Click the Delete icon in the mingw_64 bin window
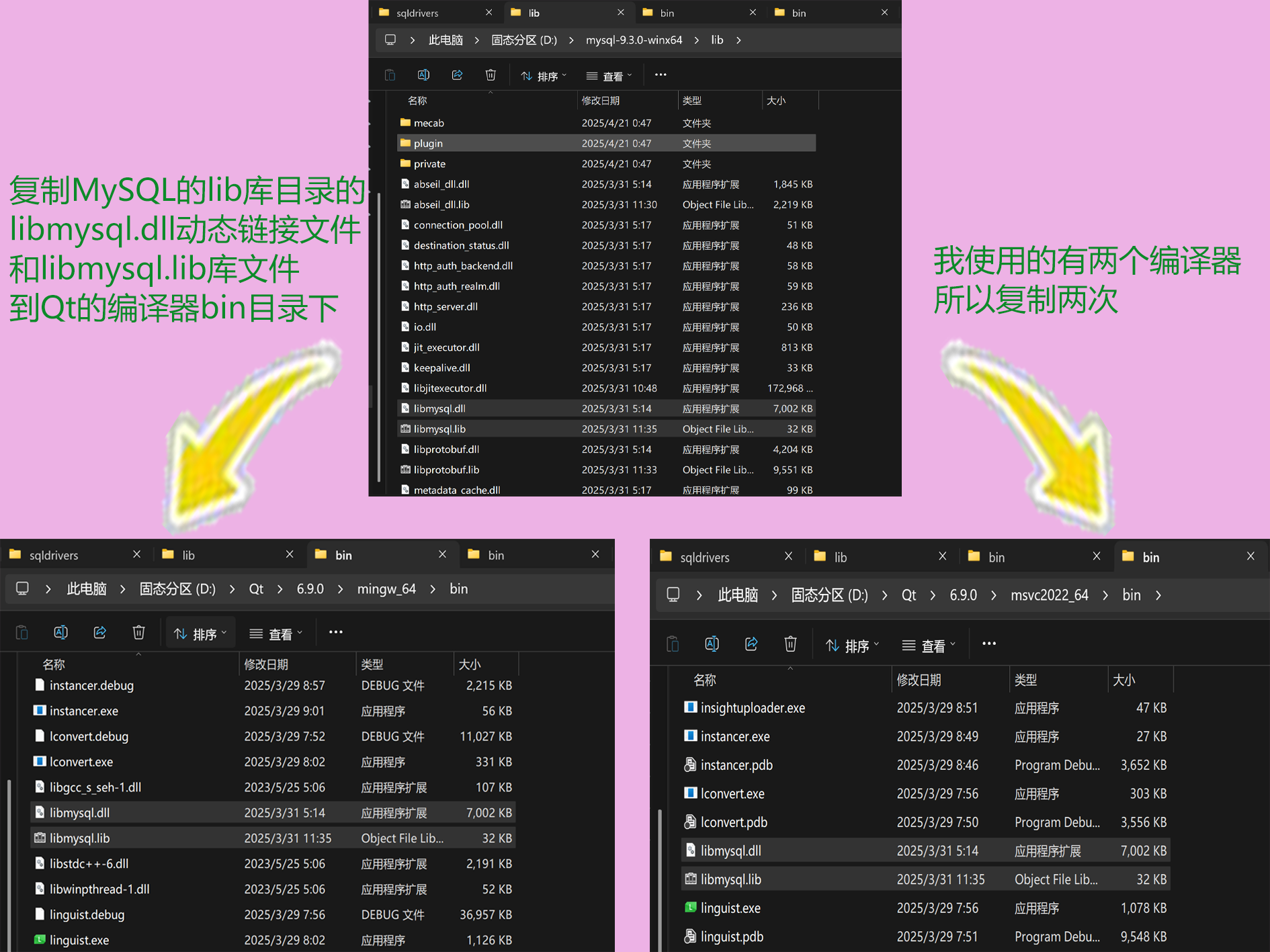This screenshot has width=1270, height=952. 139,632
